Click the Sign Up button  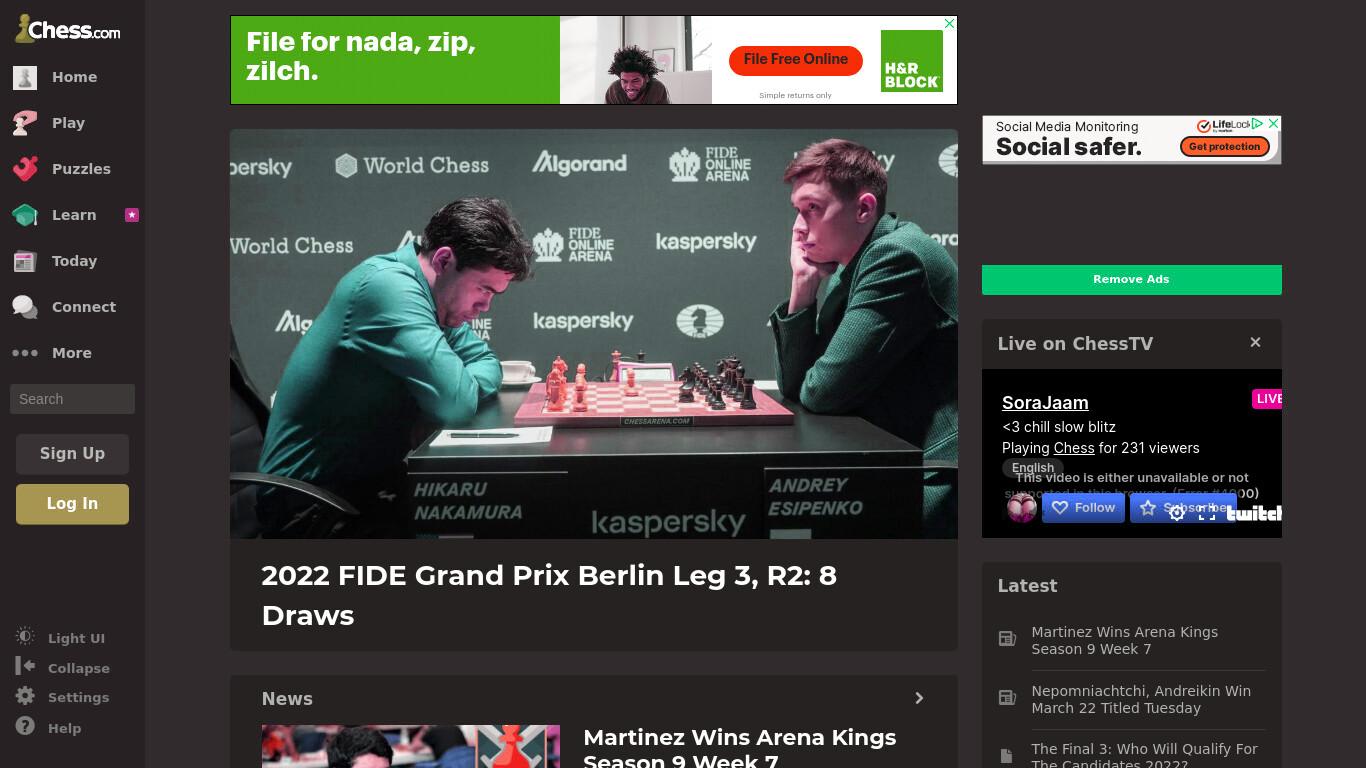click(72, 454)
